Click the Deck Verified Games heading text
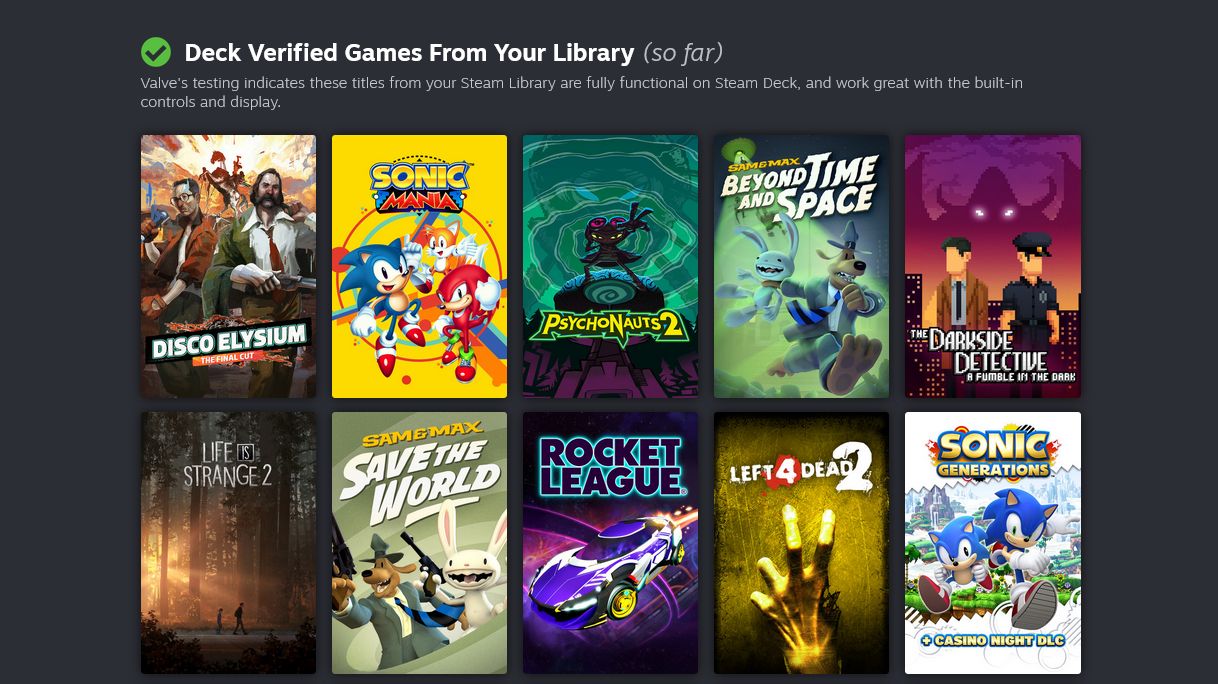The image size is (1218, 684). point(409,52)
